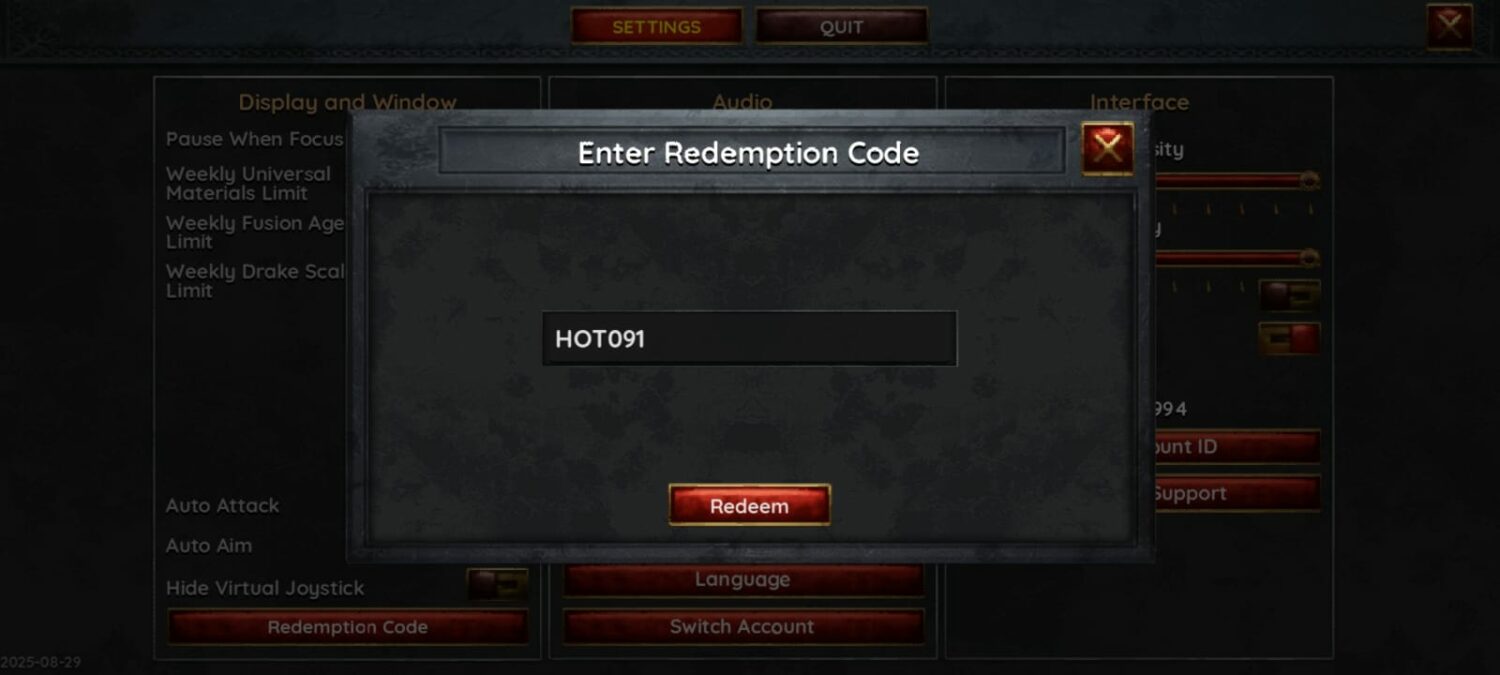This screenshot has width=1500, height=675.
Task: Open the Redemption Code button
Action: pos(347,627)
